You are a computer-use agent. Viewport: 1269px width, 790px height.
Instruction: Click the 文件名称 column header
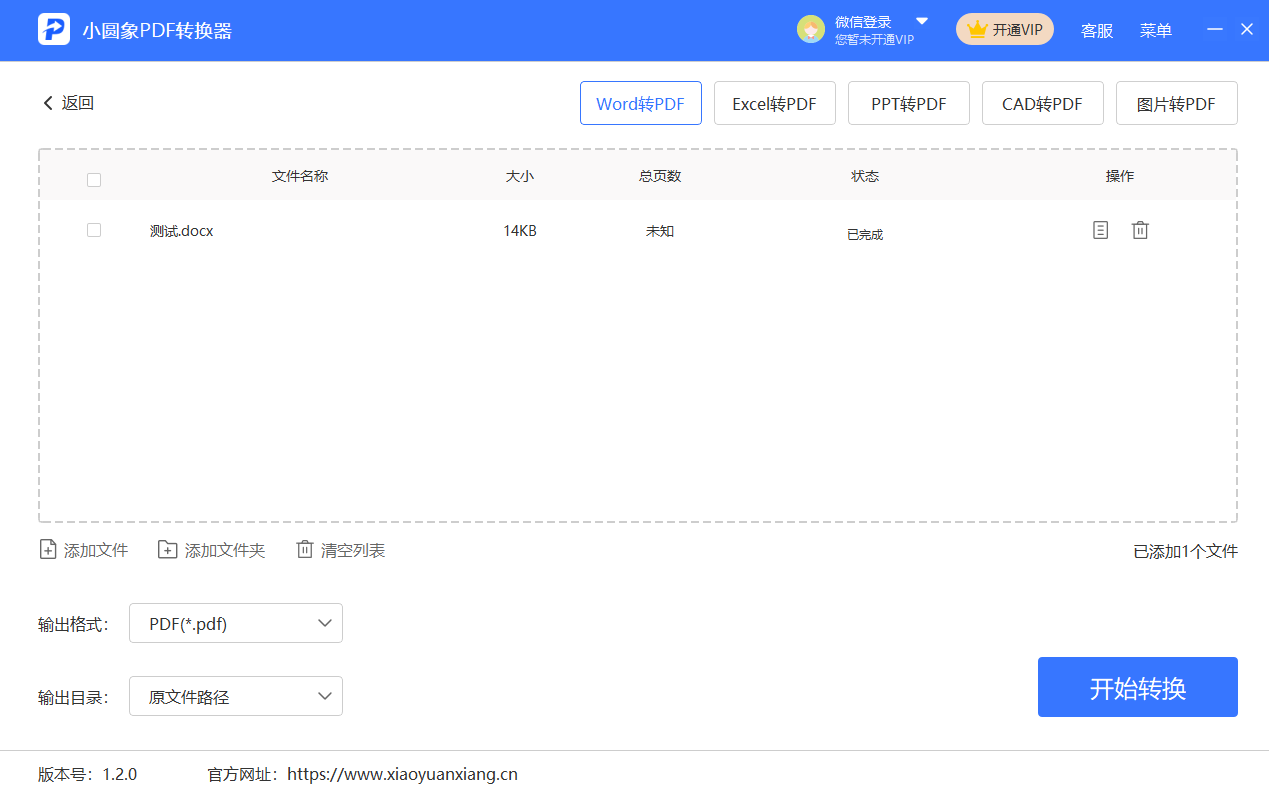(300, 176)
